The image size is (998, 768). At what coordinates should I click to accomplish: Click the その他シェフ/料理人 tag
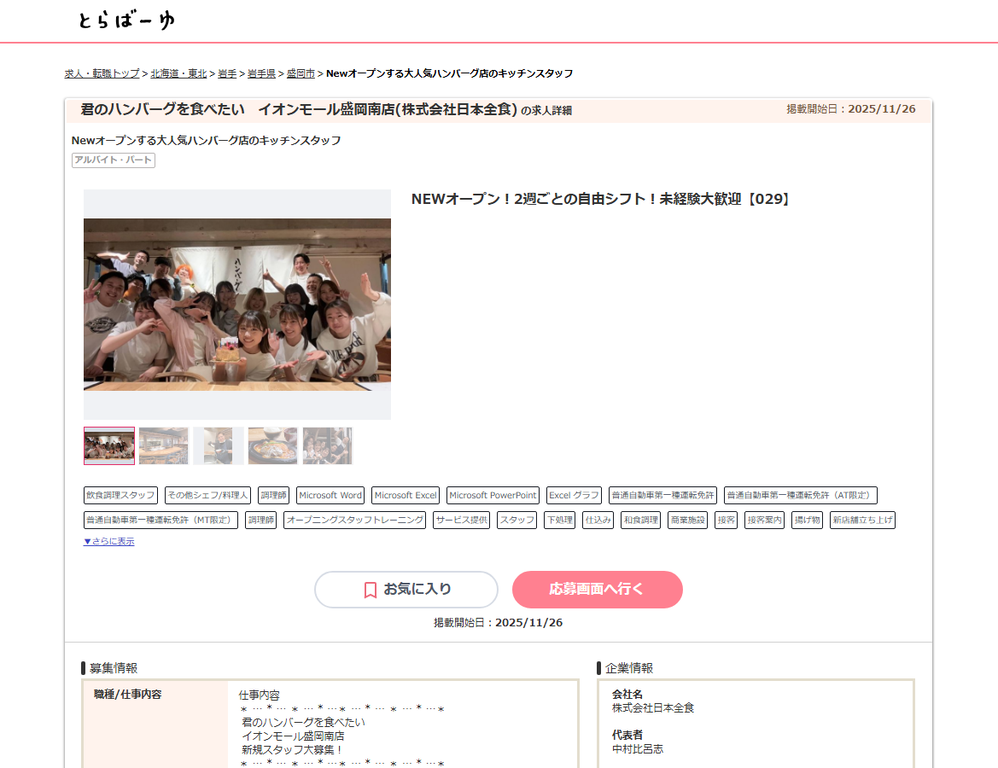(207, 495)
